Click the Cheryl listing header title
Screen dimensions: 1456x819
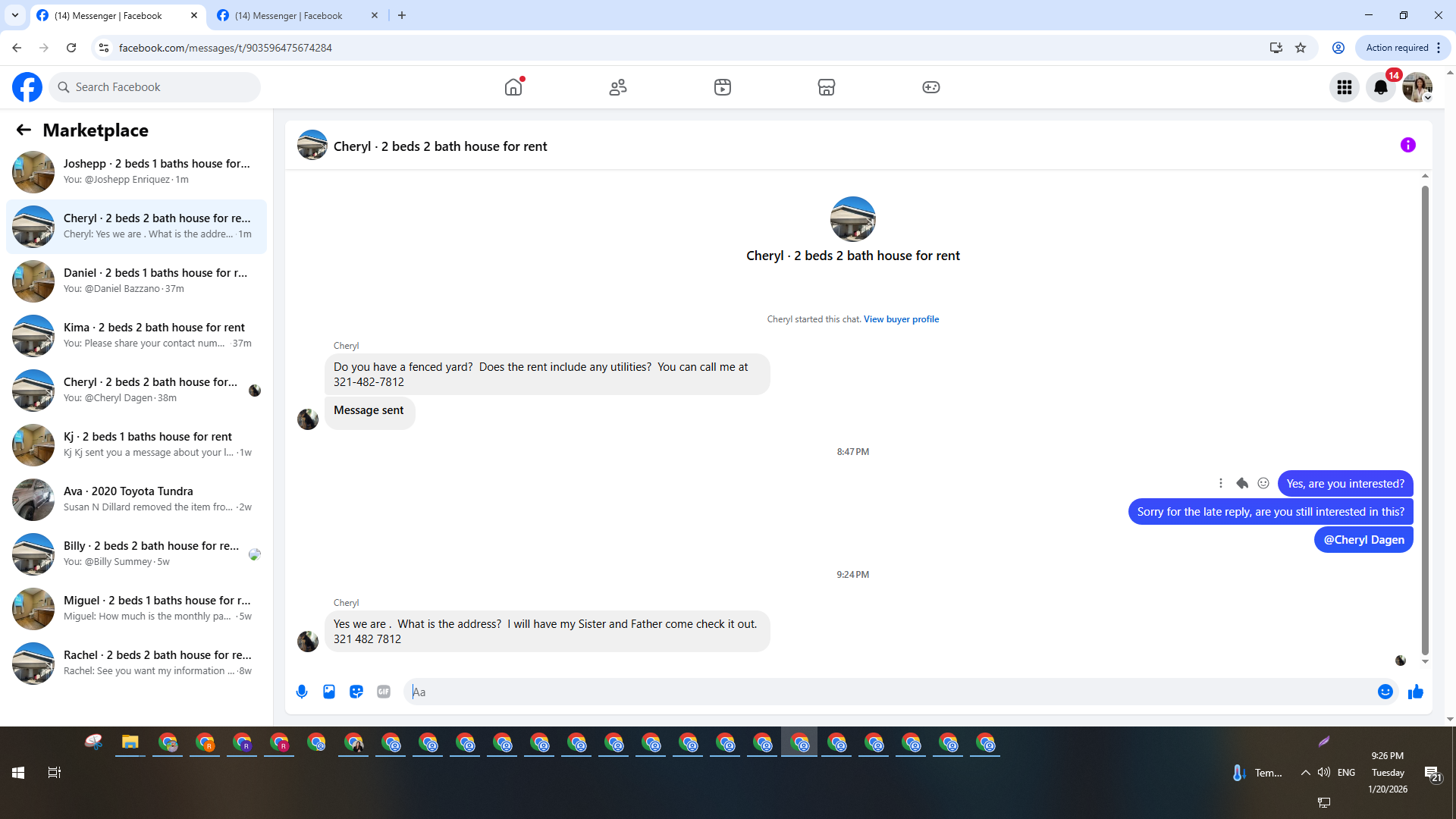coord(440,146)
